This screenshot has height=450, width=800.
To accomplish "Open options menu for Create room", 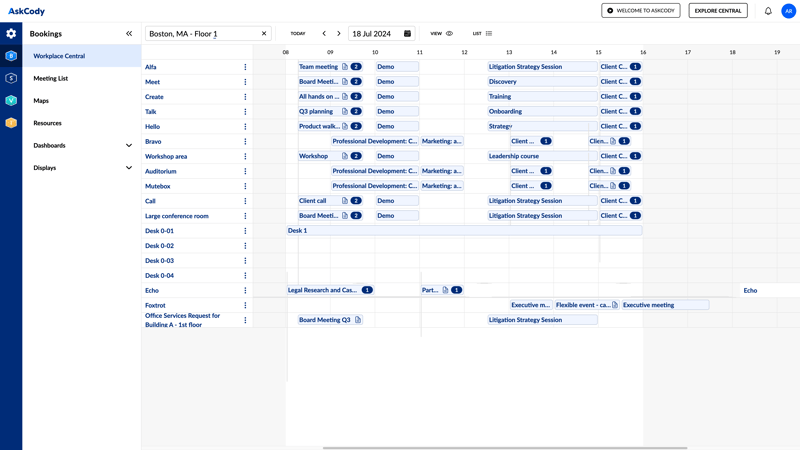I will (x=245, y=96).
